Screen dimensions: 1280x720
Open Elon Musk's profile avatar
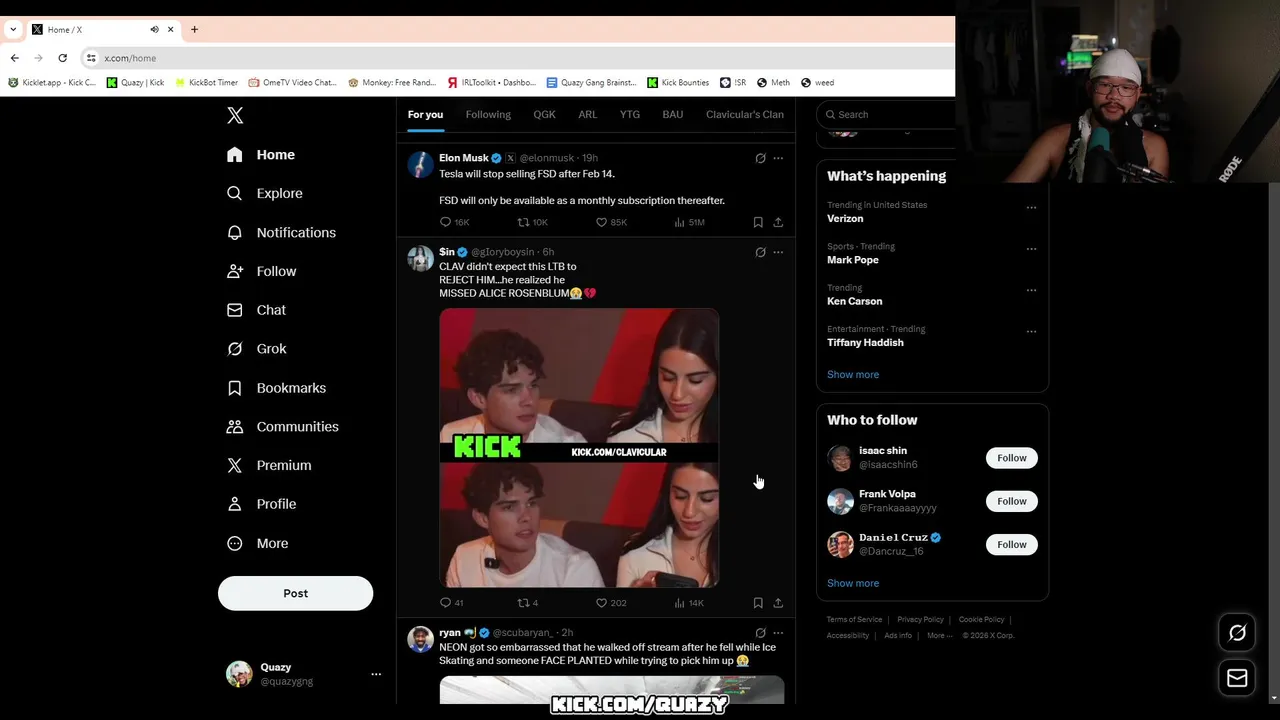[x=420, y=164]
